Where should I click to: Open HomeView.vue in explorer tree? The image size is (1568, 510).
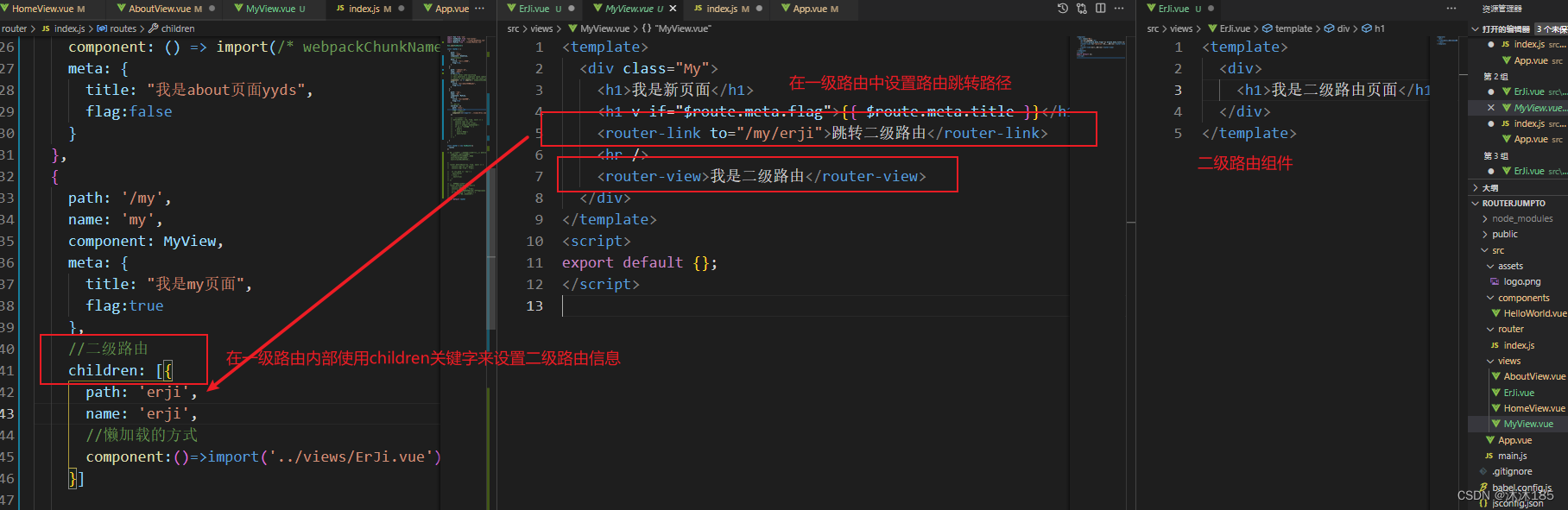(x=1518, y=408)
